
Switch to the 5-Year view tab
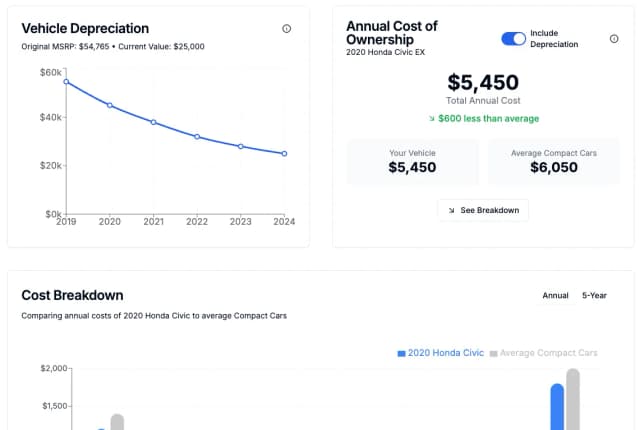[x=594, y=295]
